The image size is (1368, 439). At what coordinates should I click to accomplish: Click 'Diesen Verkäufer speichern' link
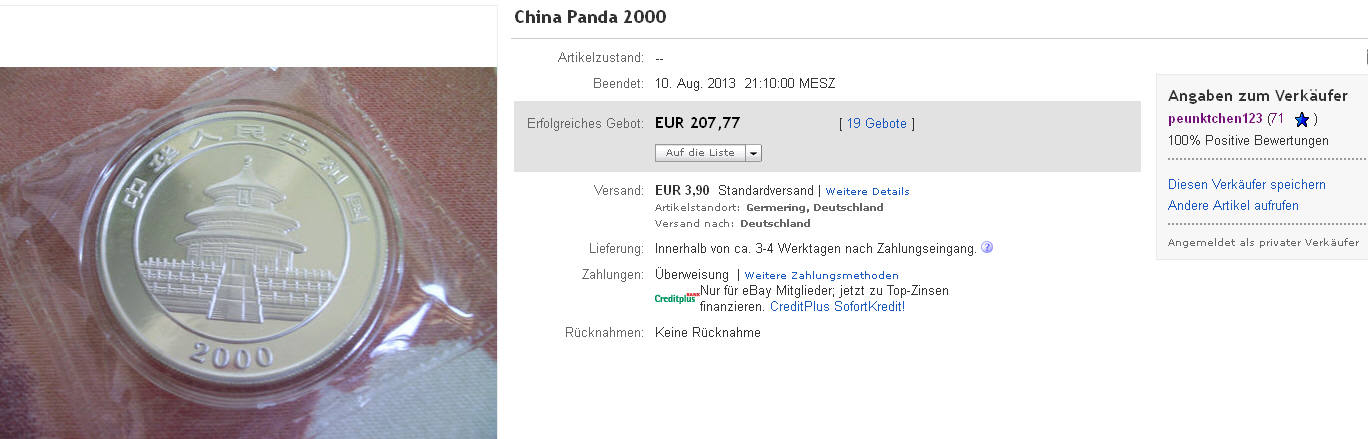[1247, 185]
